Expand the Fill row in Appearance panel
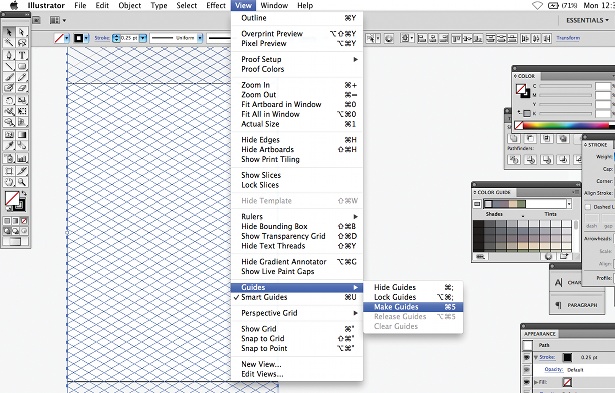This screenshot has height=393, width=615. [536, 382]
